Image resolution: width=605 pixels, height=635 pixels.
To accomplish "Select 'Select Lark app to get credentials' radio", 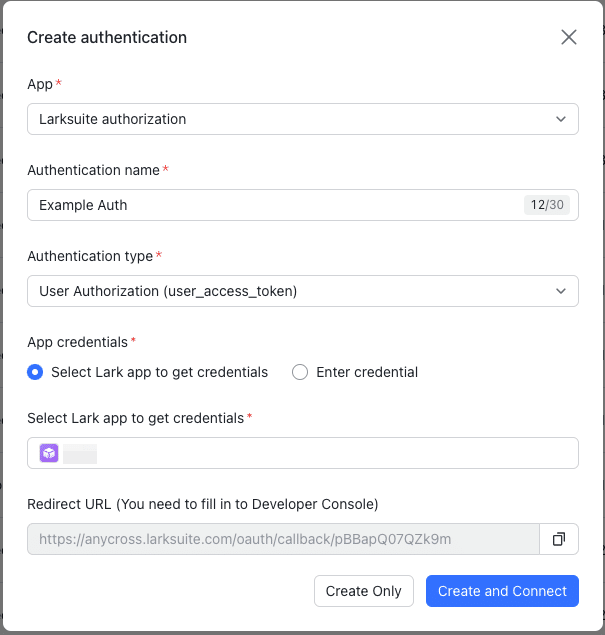I will point(35,372).
